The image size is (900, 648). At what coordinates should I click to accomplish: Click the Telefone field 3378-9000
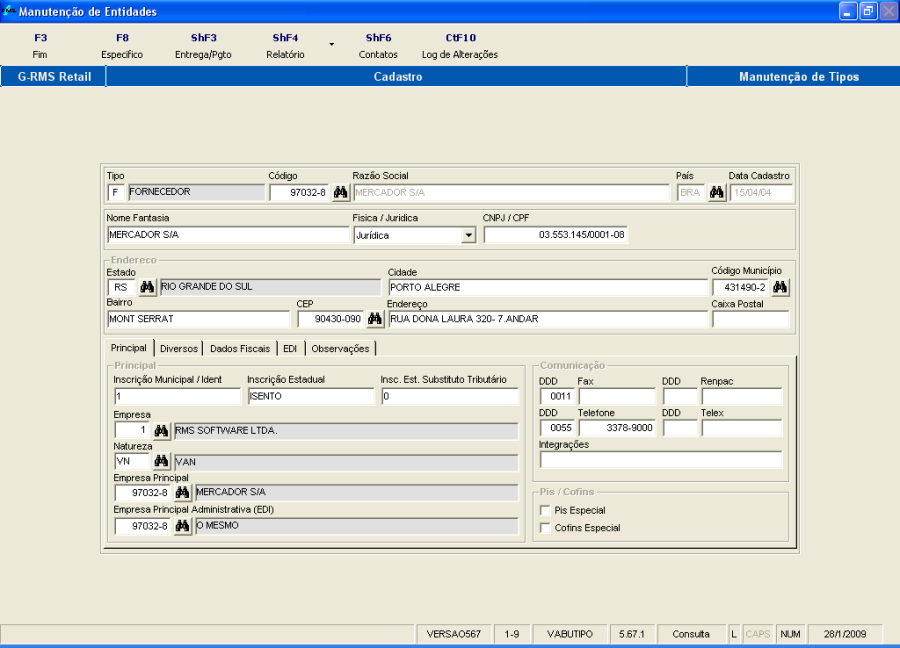coord(617,428)
